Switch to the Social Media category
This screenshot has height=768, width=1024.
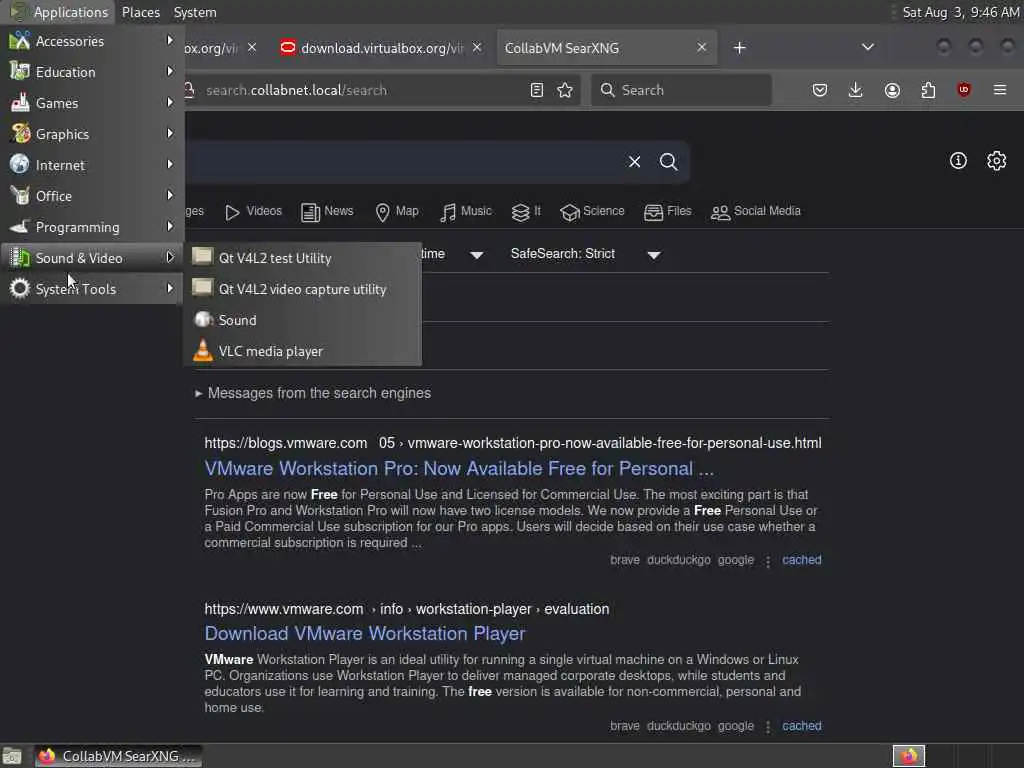[x=756, y=212]
